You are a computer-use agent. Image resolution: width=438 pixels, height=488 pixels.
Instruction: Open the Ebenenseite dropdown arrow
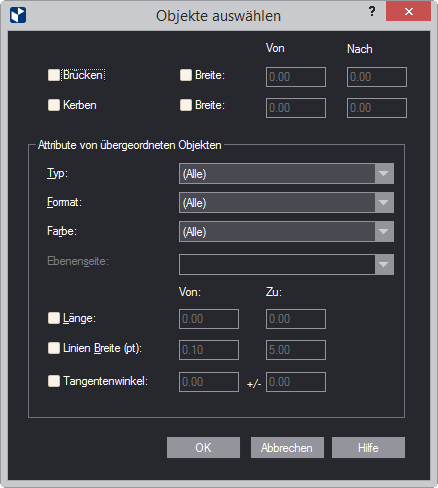point(384,265)
